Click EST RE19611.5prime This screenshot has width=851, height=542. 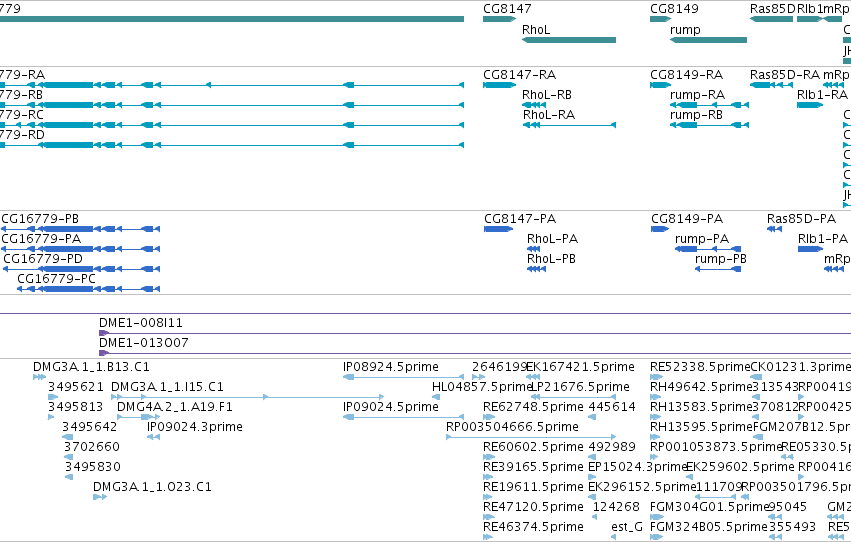534,487
